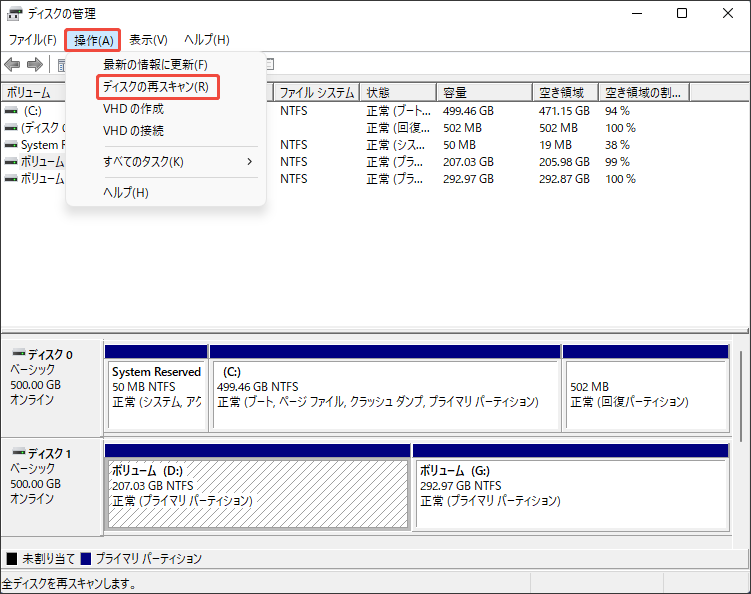
Task: Click the プライマリ パーティション blue legend swatch
Action: (86, 559)
